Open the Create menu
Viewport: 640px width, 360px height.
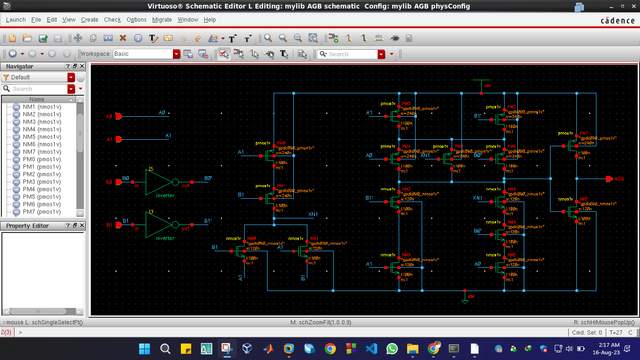click(x=89, y=20)
